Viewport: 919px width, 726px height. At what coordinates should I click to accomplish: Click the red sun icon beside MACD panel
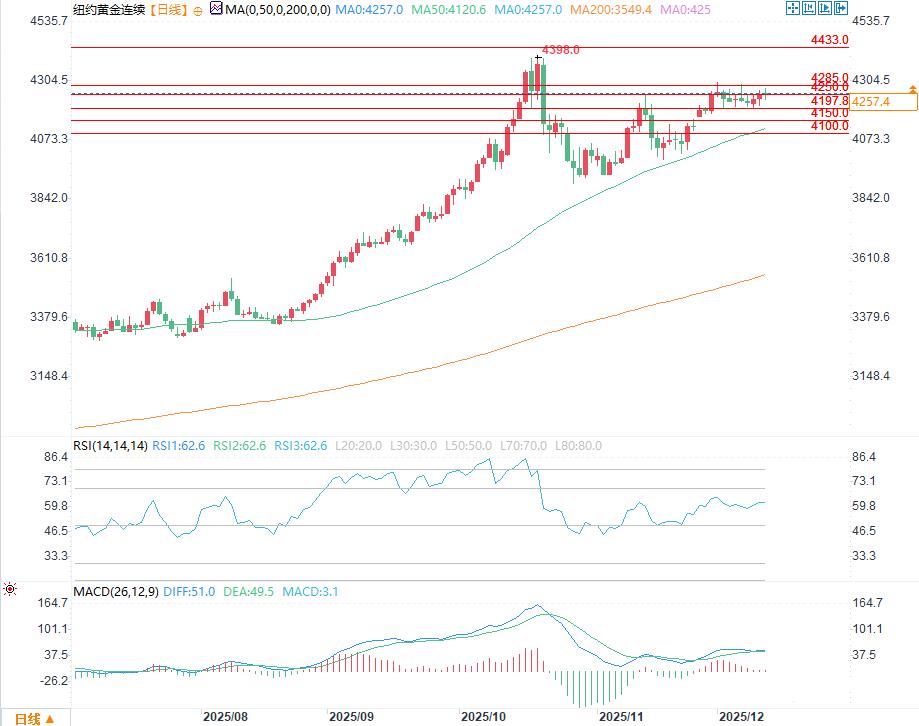tap(10, 589)
